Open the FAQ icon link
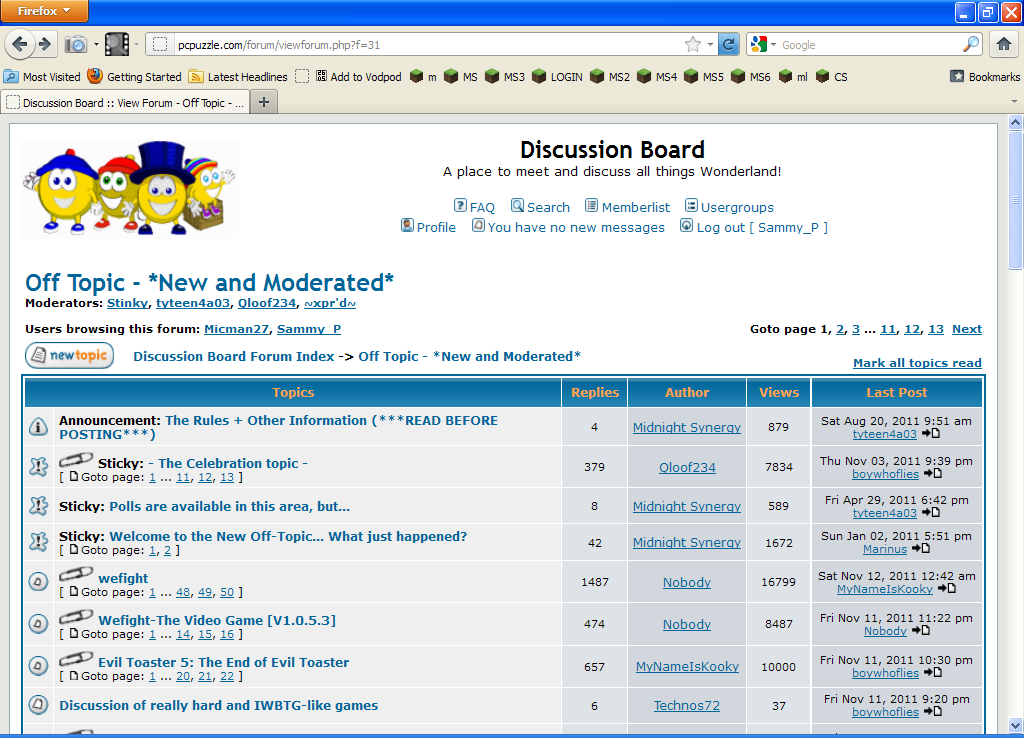Viewport: 1024px width, 738px height. click(x=460, y=206)
